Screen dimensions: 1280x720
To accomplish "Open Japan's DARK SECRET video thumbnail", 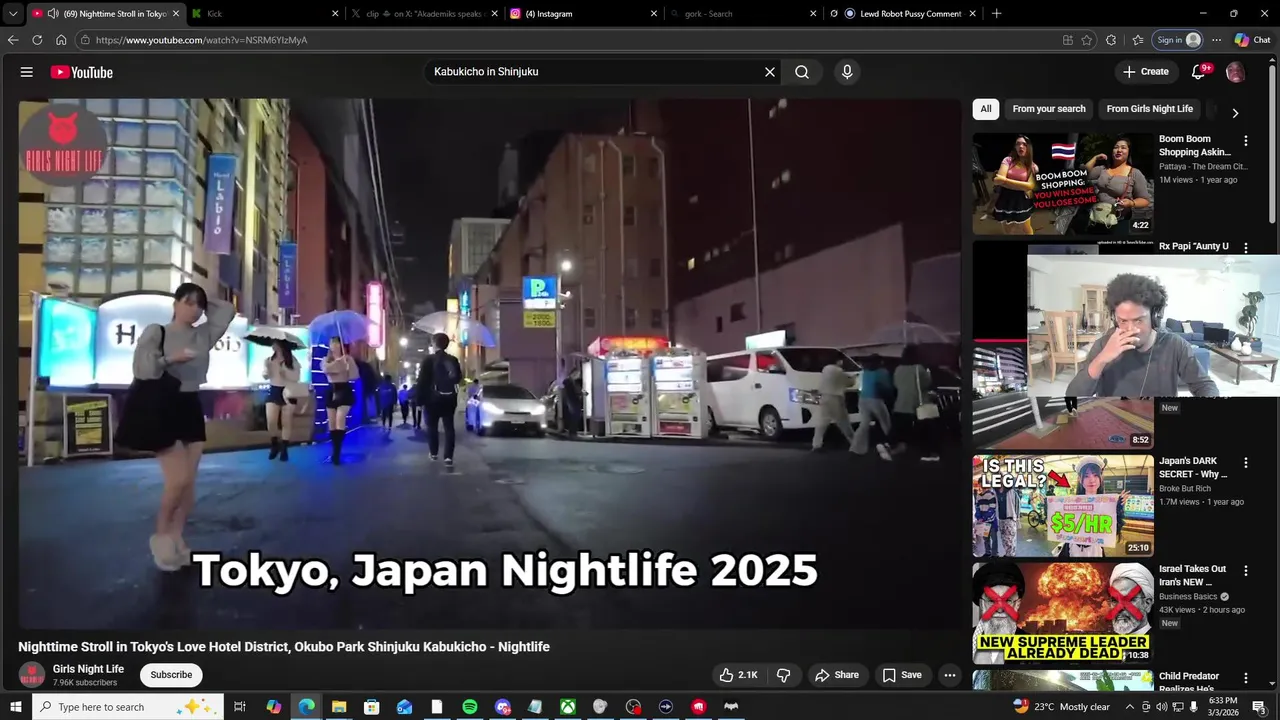I will [x=1063, y=506].
